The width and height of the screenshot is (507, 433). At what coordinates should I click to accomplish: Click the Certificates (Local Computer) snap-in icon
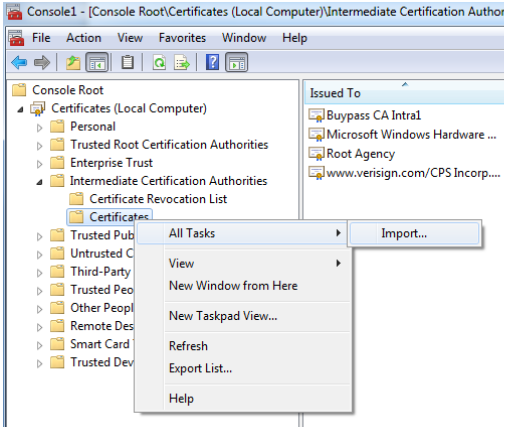coord(38,109)
